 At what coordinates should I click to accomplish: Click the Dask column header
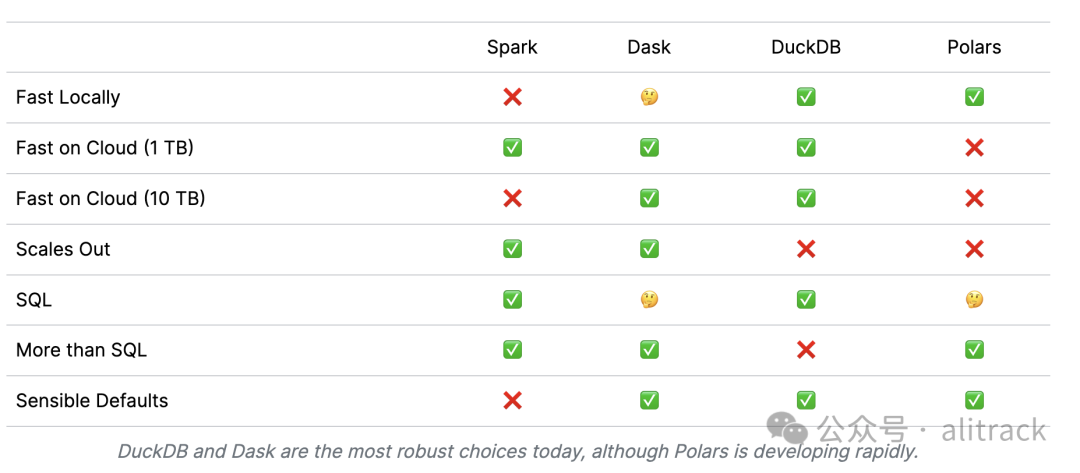649,47
